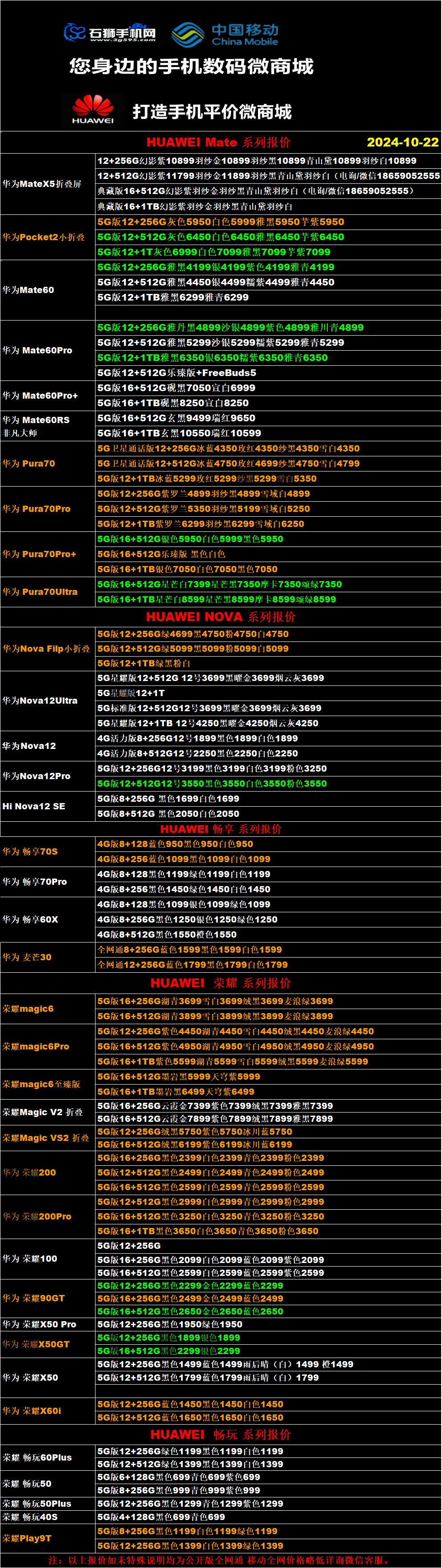This screenshot has height=1568, width=442.
Task: Click the 荣耀magic6至臻版 row label
Action: 41,1084
